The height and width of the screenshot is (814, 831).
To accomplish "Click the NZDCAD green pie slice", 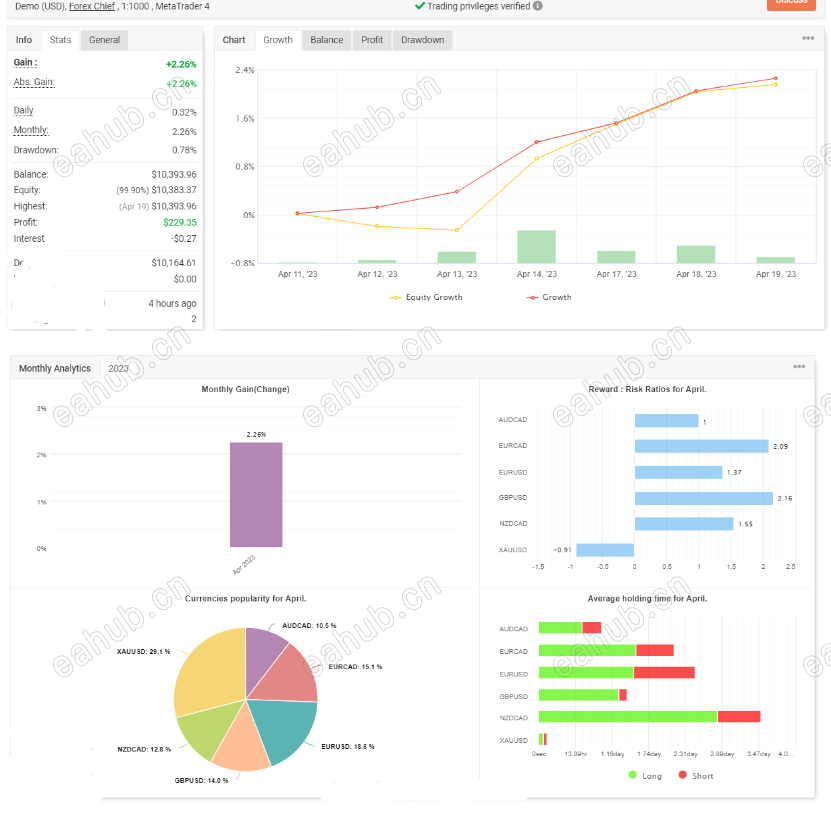I will pos(209,729).
